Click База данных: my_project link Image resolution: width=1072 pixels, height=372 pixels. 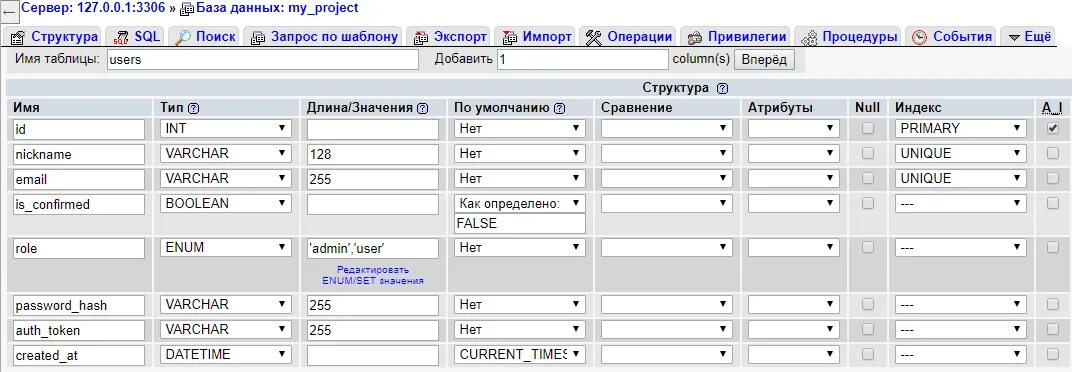[276, 8]
